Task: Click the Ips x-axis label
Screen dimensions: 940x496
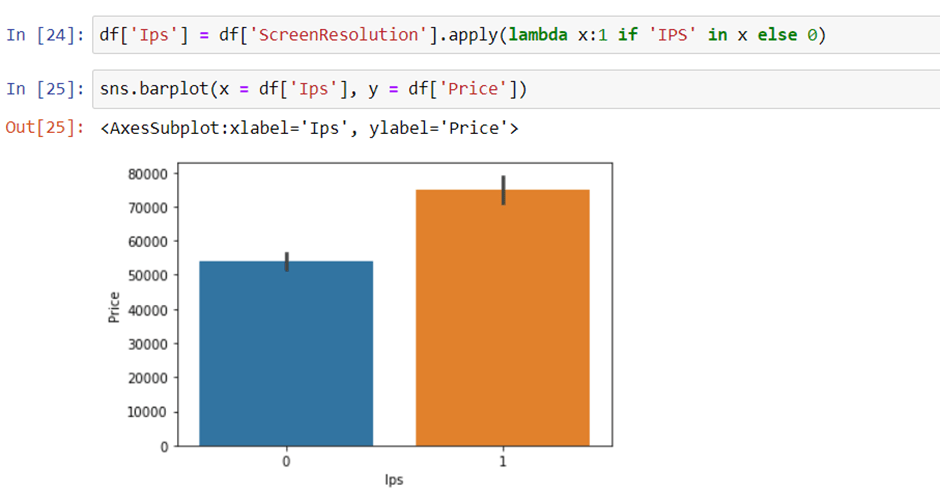Action: pos(394,480)
